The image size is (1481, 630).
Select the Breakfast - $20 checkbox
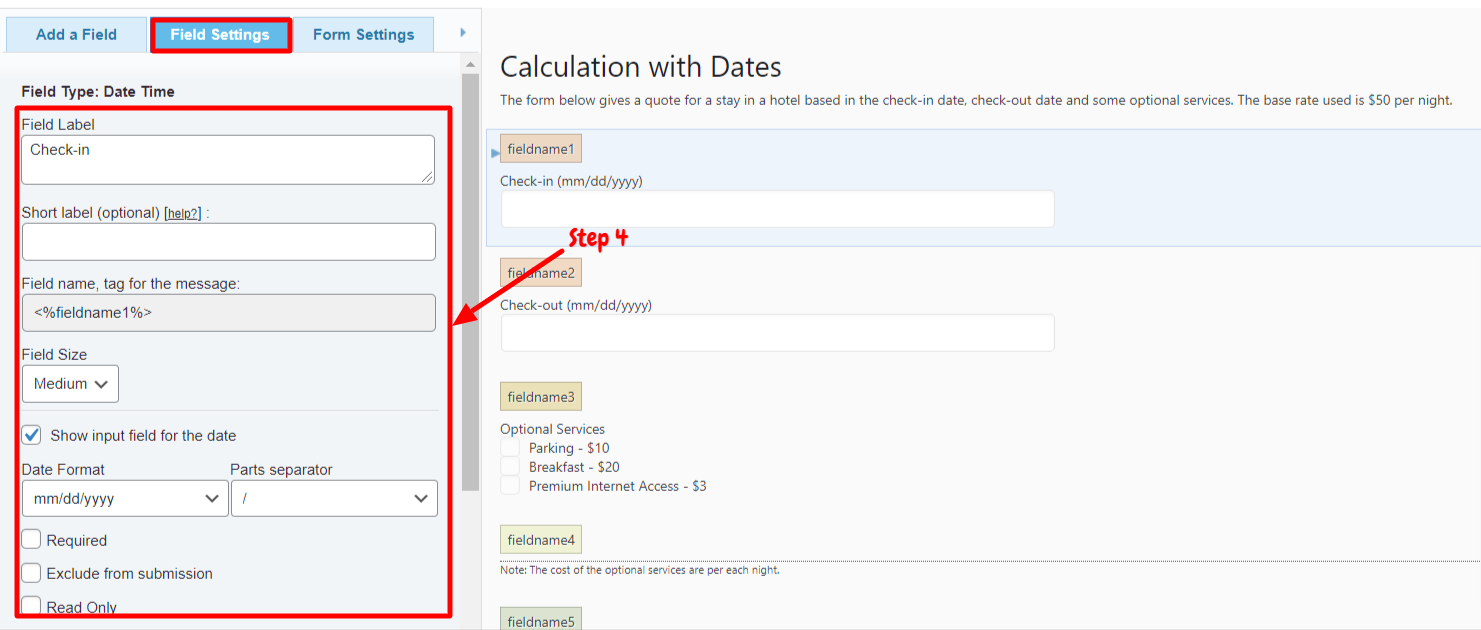(511, 467)
